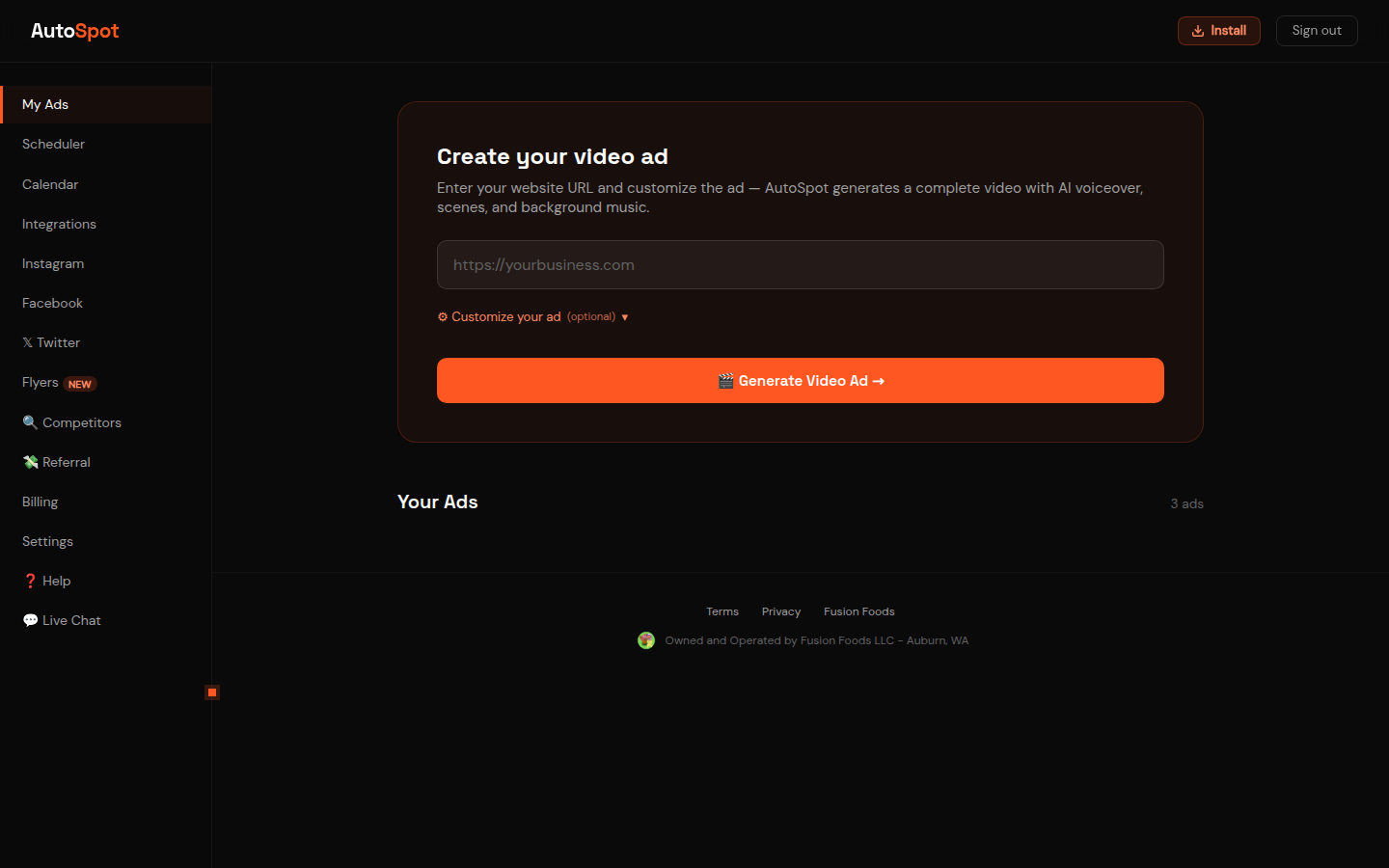Open Integrations in the sidebar
Viewport: 1389px width, 868px height.
click(106, 224)
